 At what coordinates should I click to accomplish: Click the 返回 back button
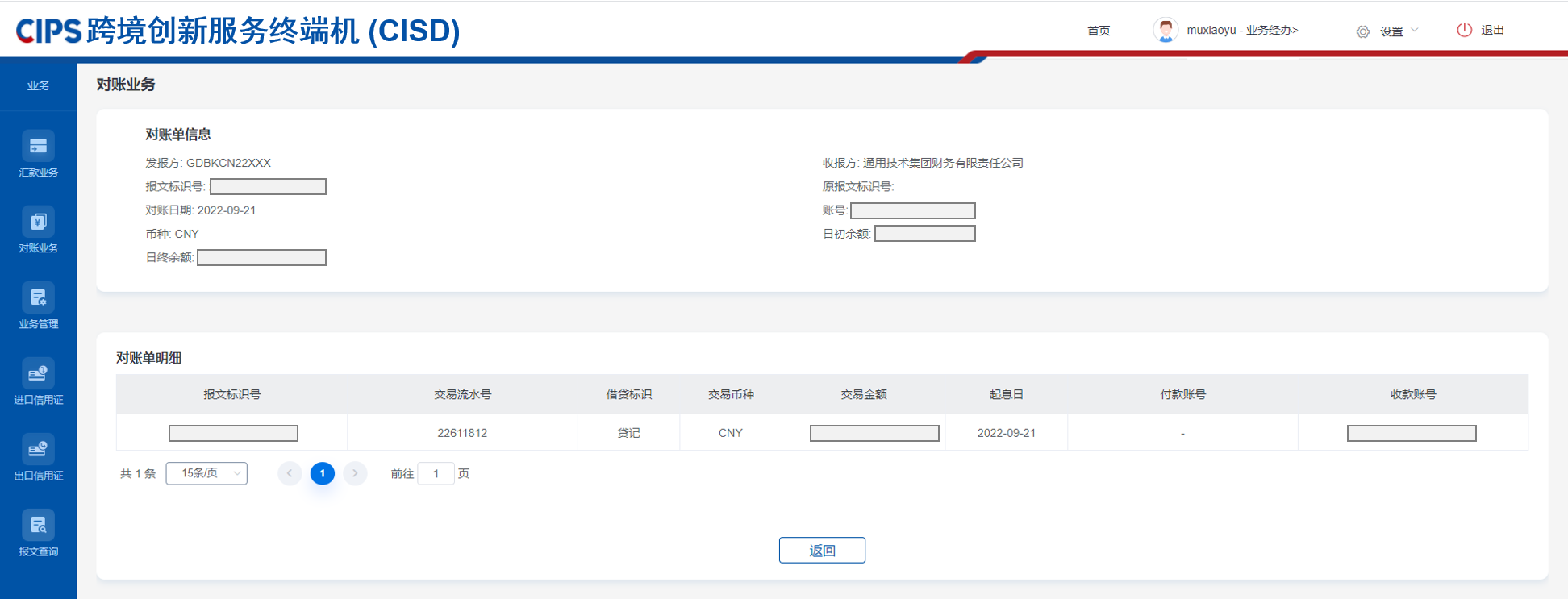(x=822, y=551)
